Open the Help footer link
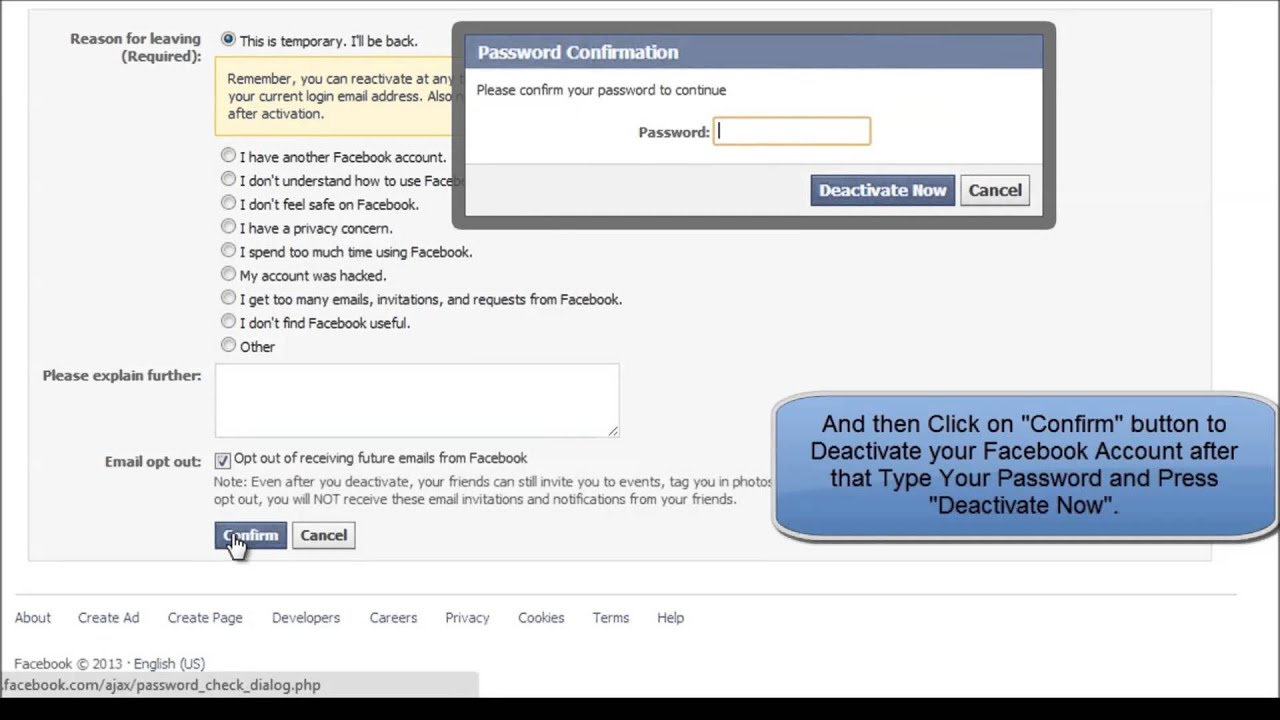 [x=670, y=618]
